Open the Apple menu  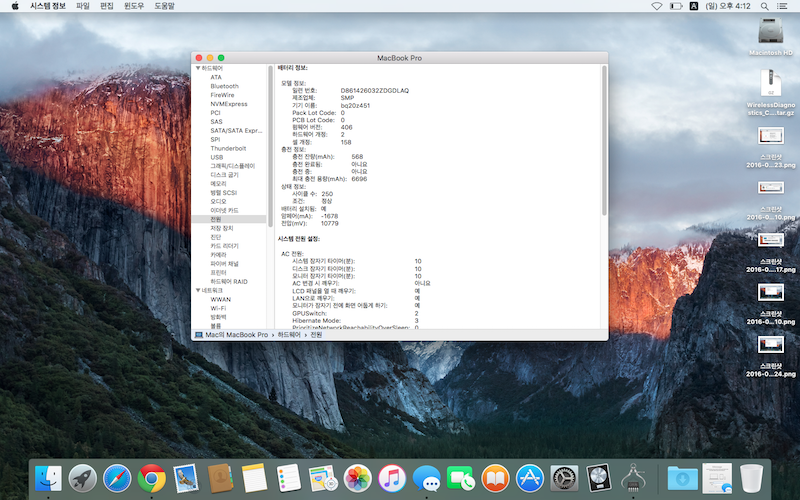(x=15, y=6)
